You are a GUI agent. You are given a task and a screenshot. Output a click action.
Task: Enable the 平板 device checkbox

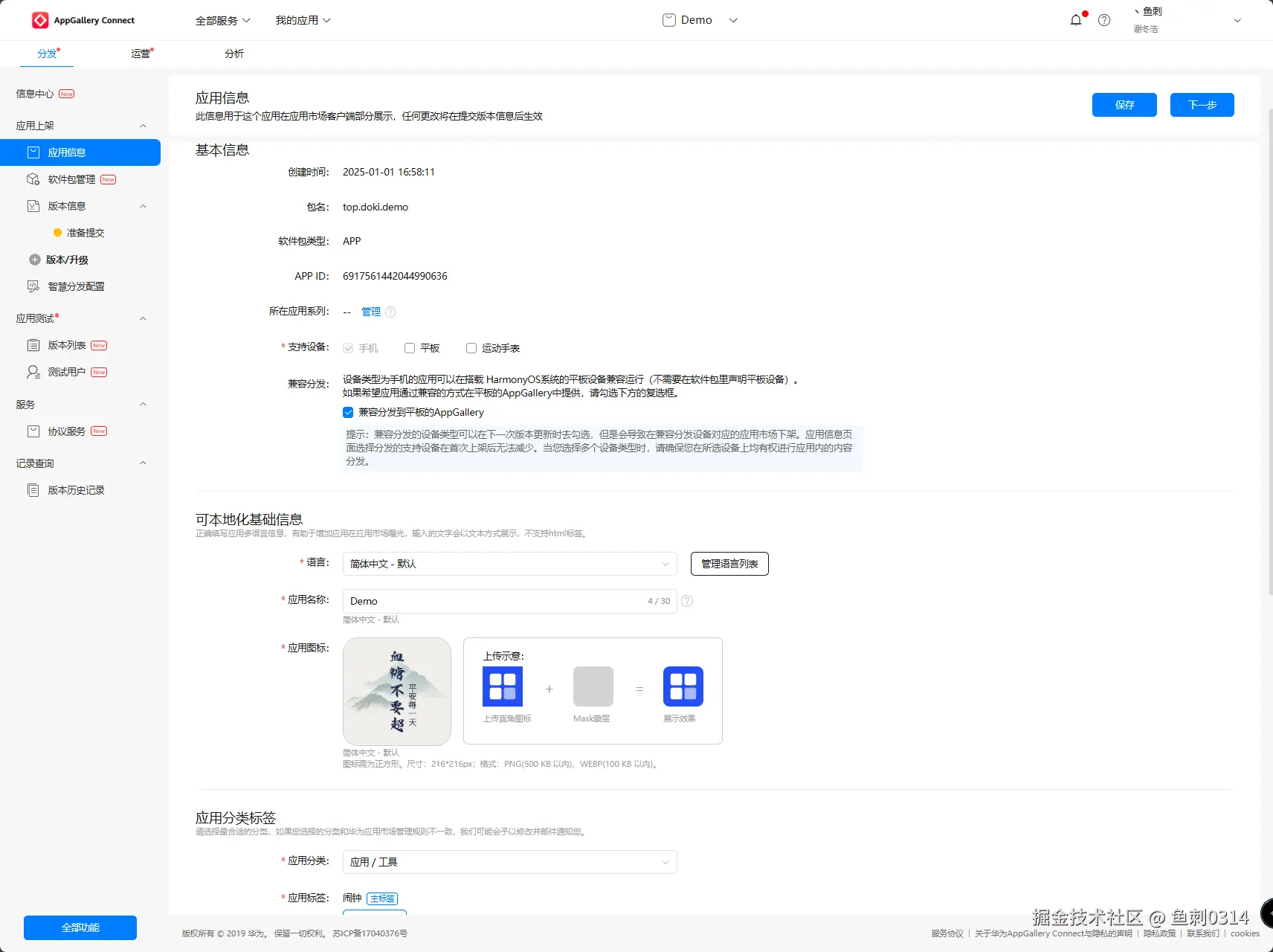(410, 348)
